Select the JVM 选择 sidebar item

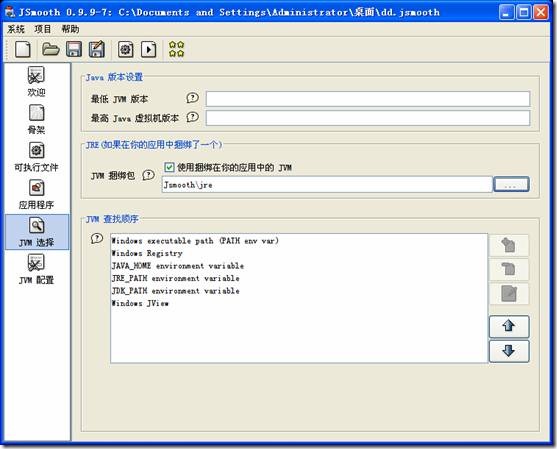tap(37, 232)
